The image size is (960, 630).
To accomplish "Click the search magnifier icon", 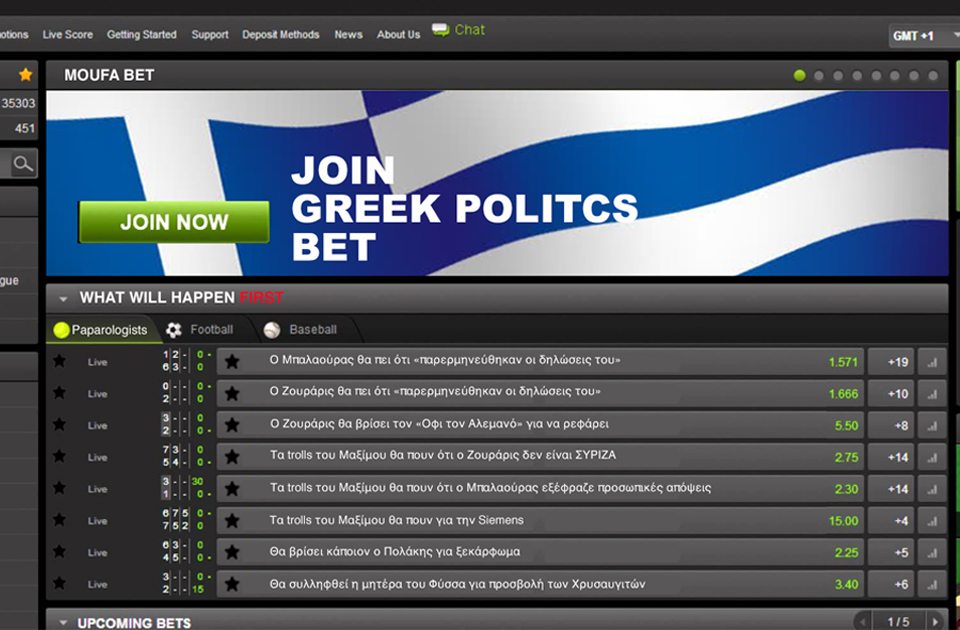I will point(23,164).
